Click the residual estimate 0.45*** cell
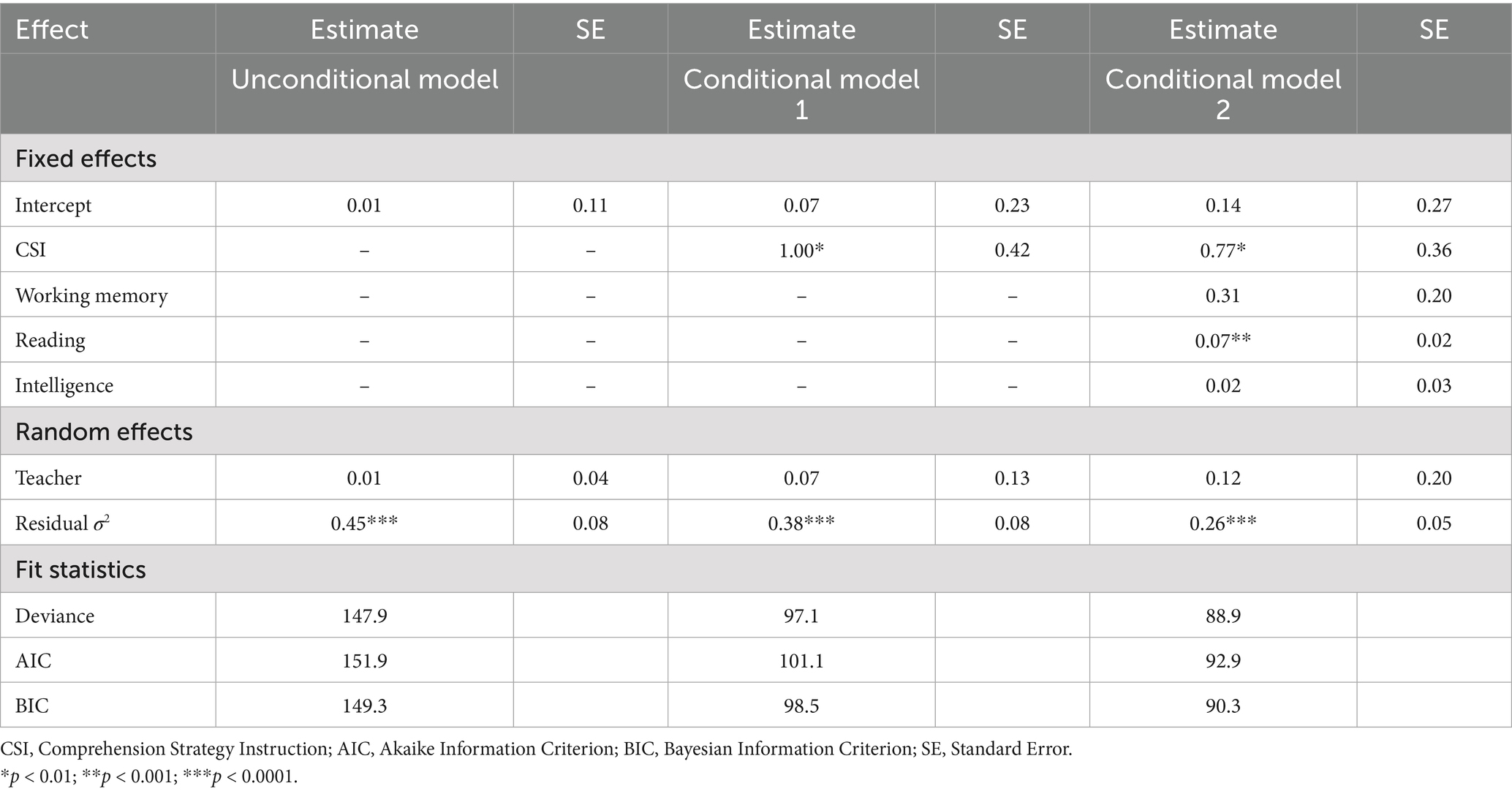 point(364,523)
